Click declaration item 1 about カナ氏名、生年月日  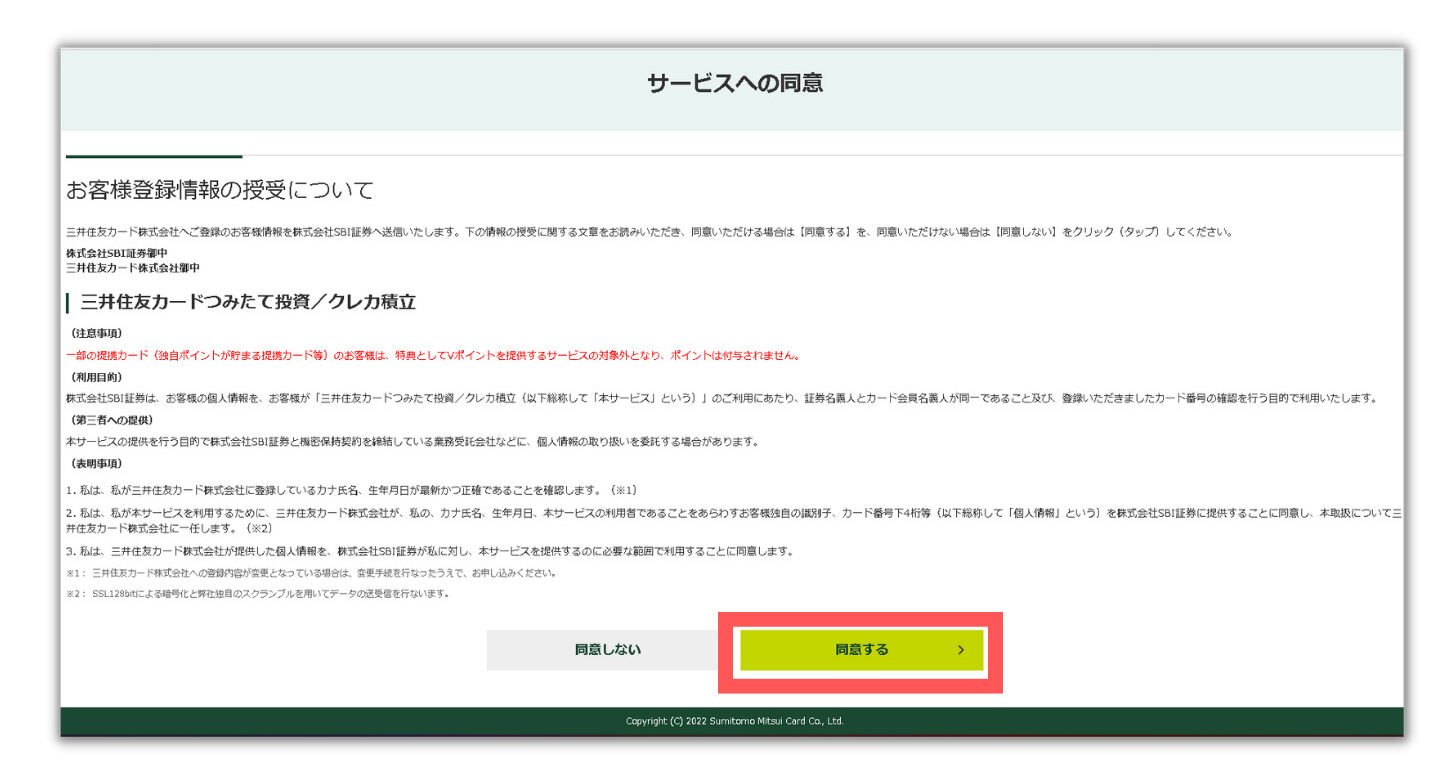[352, 490]
